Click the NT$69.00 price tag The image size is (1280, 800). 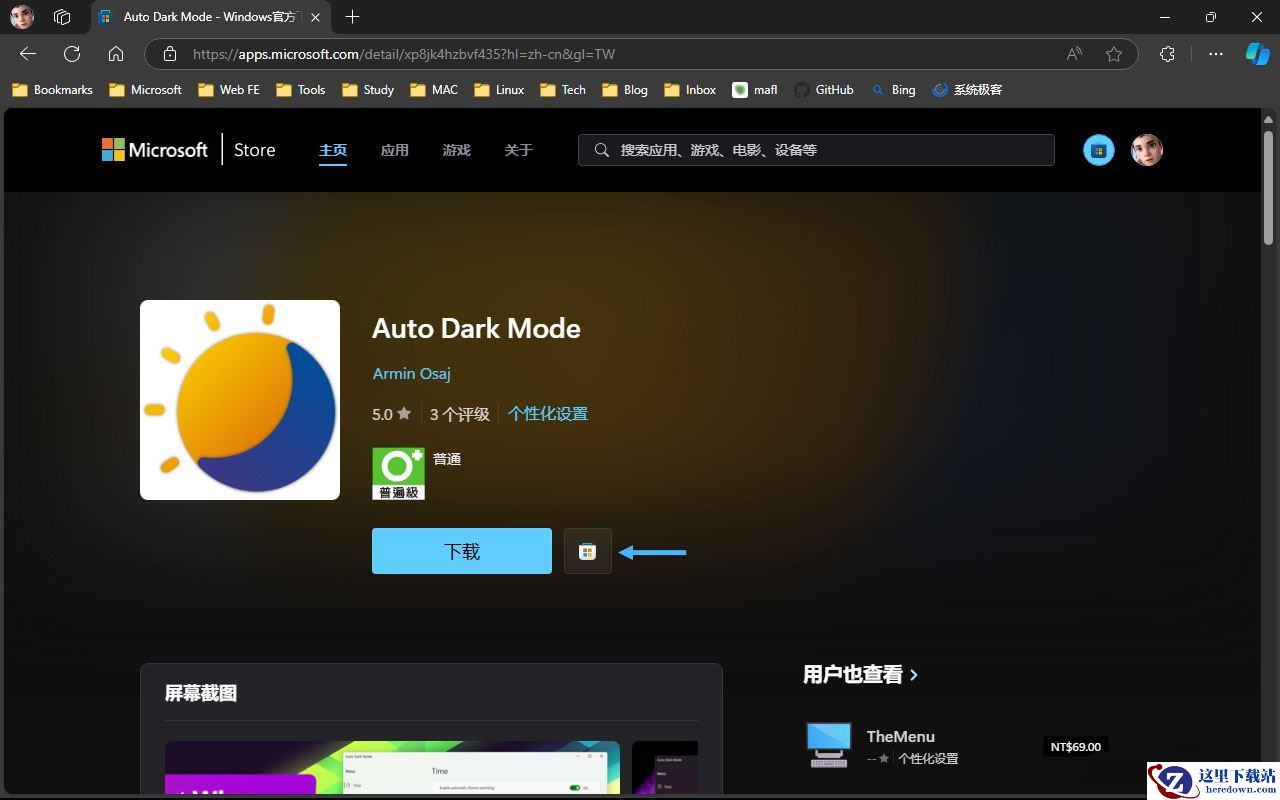[x=1076, y=747]
